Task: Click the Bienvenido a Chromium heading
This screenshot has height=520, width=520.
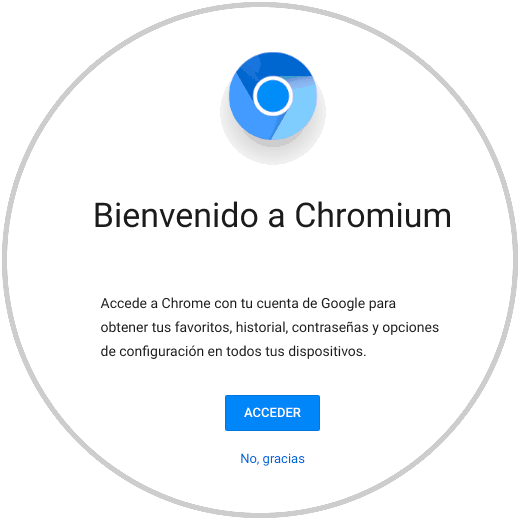Action: click(x=272, y=216)
